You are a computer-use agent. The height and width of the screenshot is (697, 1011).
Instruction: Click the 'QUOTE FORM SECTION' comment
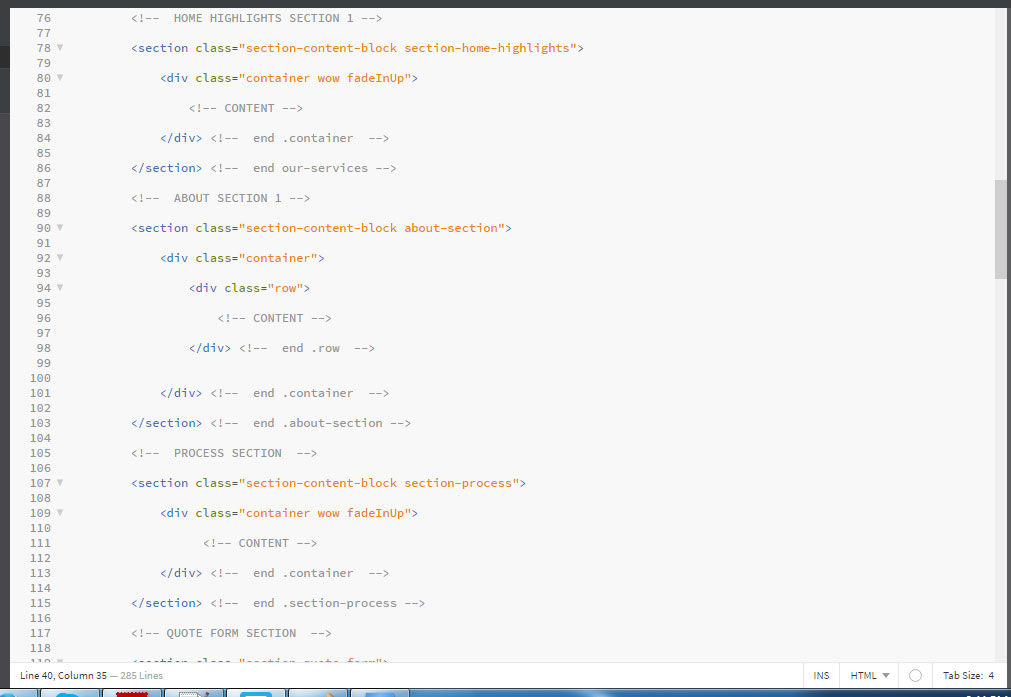(x=231, y=633)
